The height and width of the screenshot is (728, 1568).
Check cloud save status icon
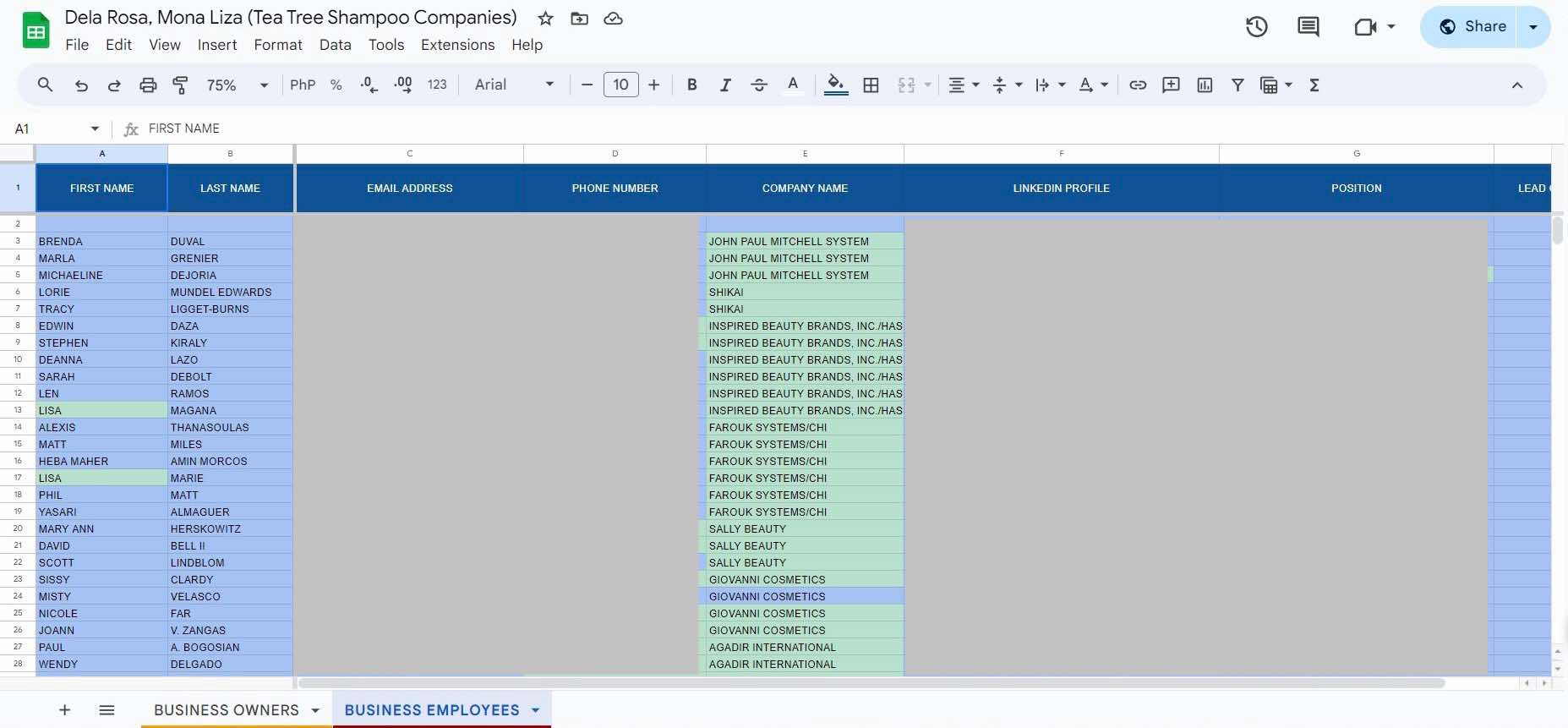click(614, 19)
